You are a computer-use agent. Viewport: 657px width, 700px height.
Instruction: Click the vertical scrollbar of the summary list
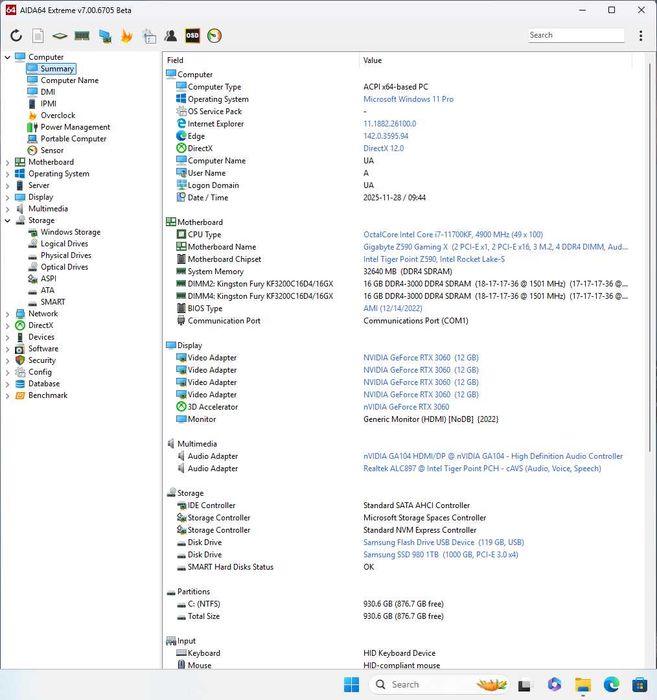click(x=649, y=257)
